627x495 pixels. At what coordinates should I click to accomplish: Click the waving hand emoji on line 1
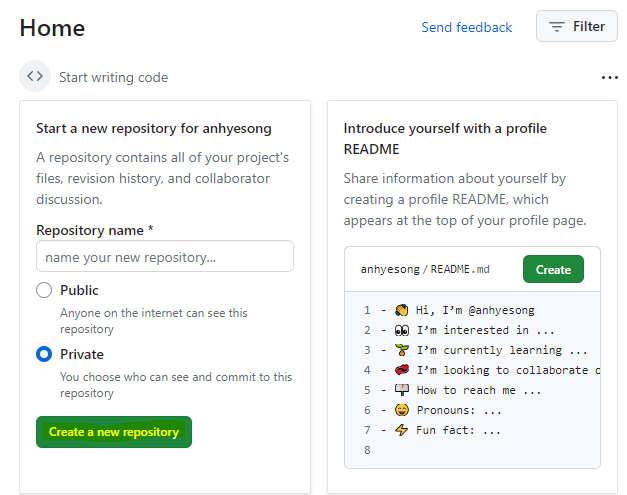pyautogui.click(x=401, y=311)
